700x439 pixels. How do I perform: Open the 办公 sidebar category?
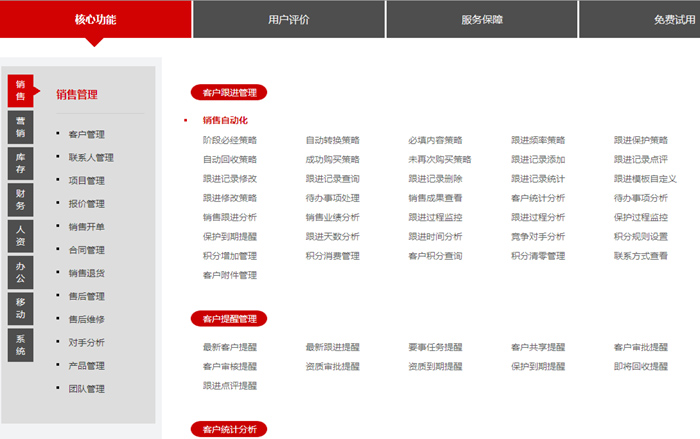21,272
